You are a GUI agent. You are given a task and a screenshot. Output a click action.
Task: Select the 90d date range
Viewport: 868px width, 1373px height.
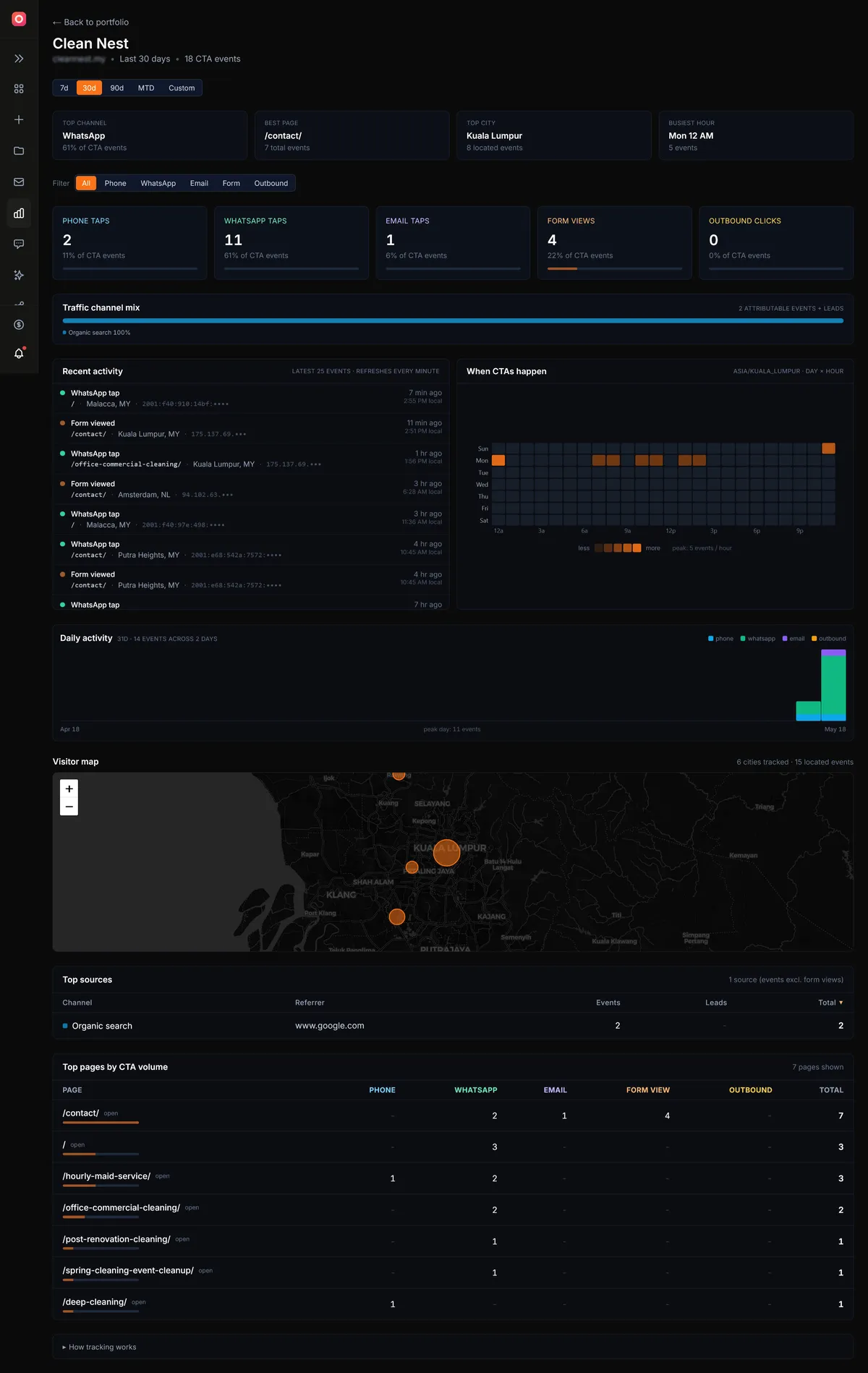(x=117, y=88)
